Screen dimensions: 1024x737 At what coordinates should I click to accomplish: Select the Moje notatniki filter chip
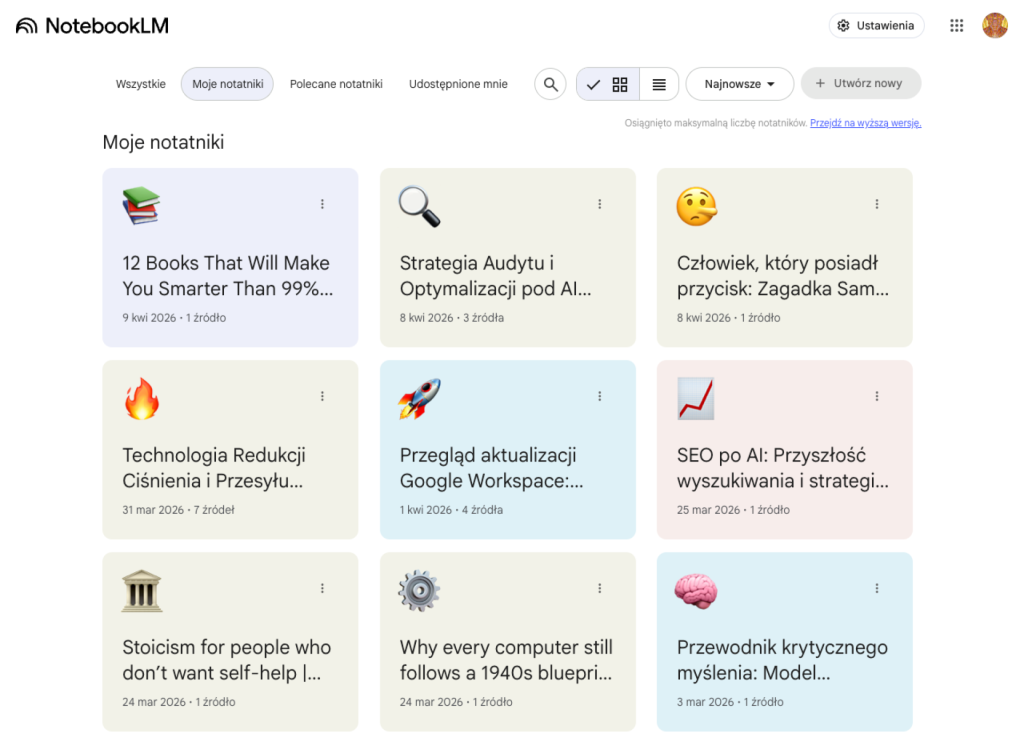227,84
